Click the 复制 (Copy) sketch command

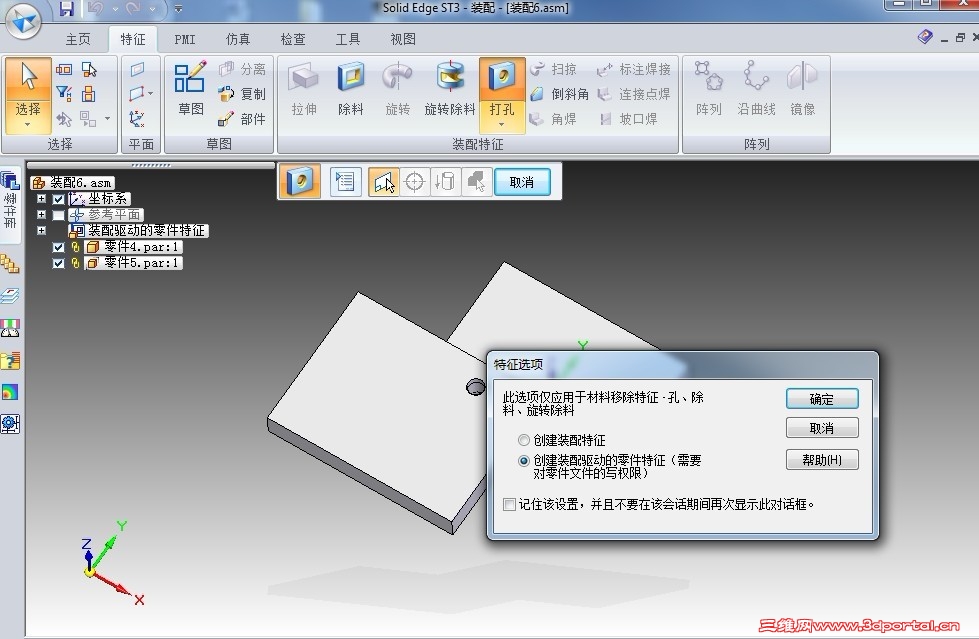242,94
